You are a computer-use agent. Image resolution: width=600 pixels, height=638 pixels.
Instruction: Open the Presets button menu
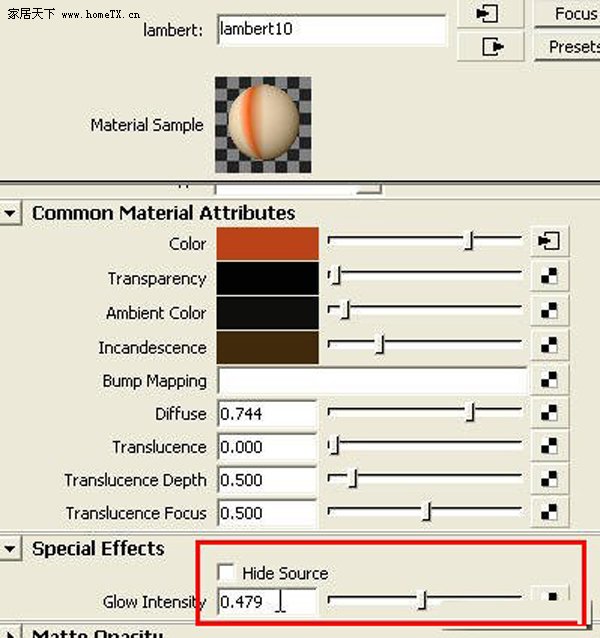(x=569, y=47)
